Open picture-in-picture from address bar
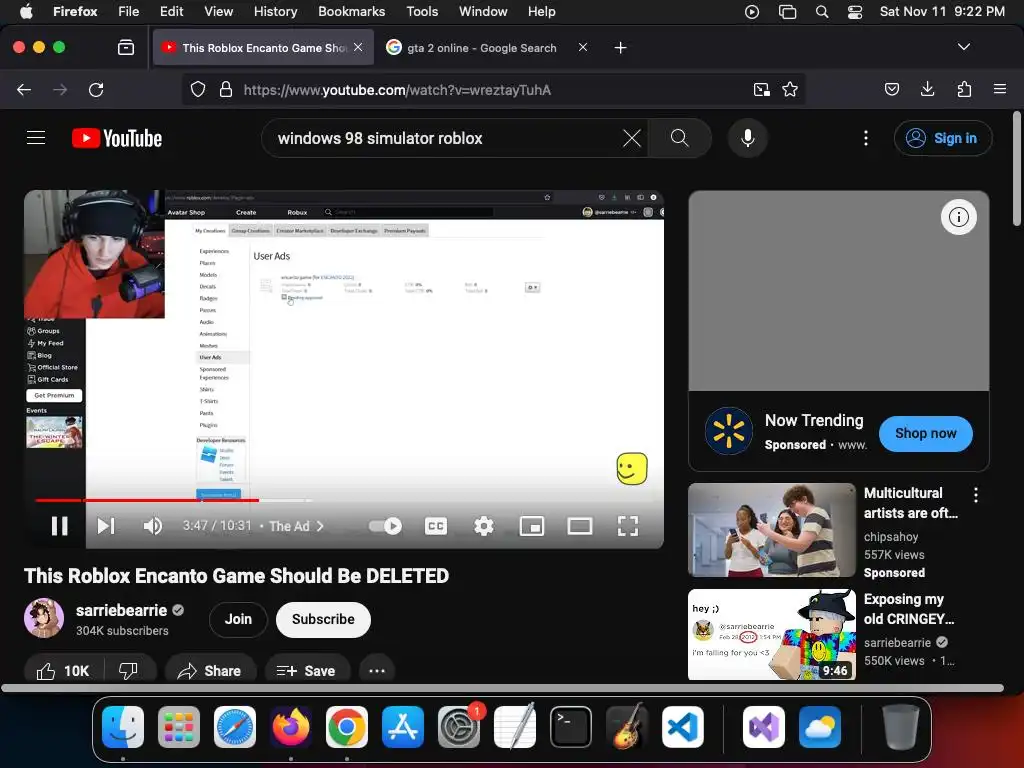This screenshot has width=1024, height=768. (761, 89)
